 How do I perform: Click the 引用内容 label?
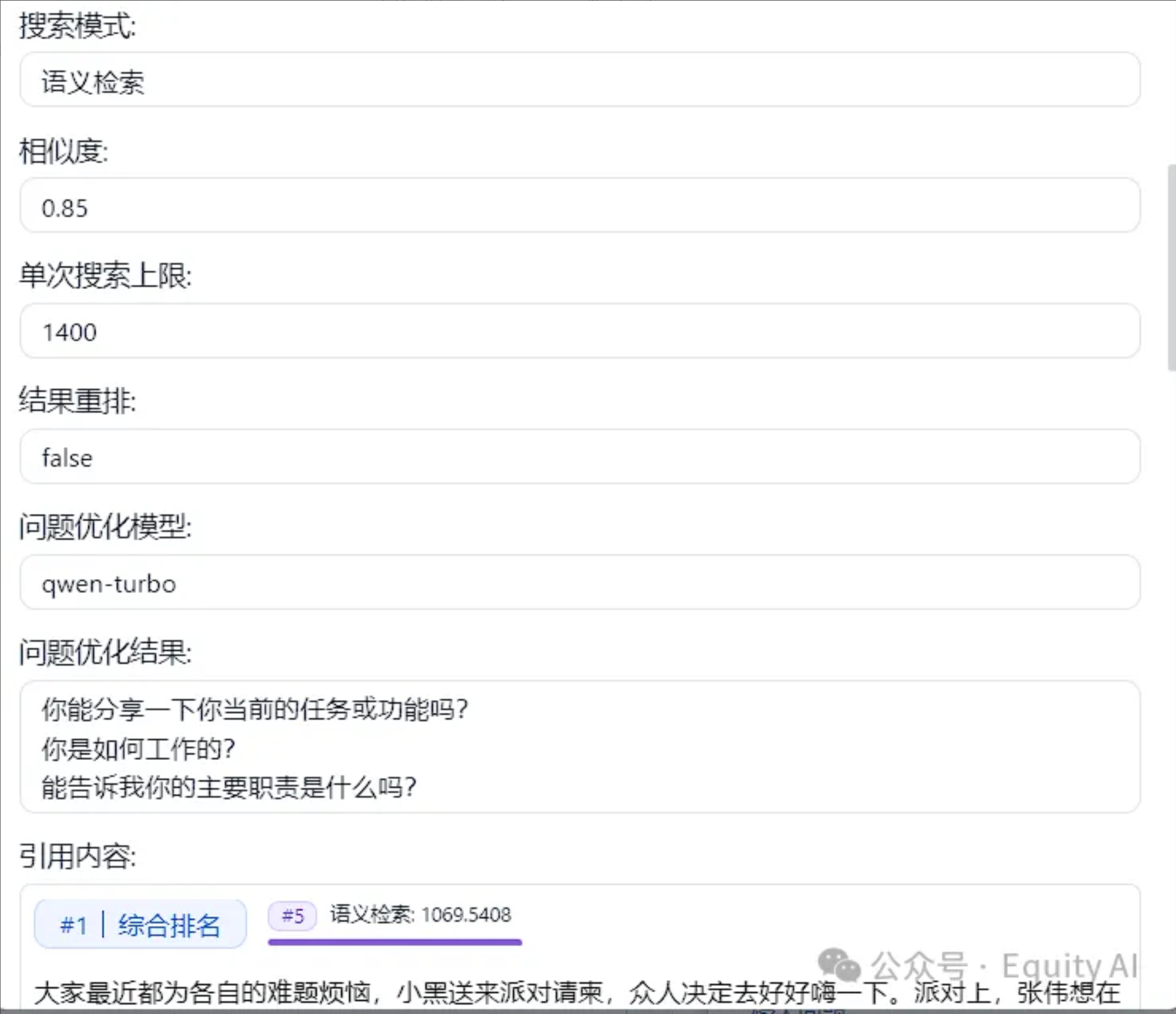point(78,856)
